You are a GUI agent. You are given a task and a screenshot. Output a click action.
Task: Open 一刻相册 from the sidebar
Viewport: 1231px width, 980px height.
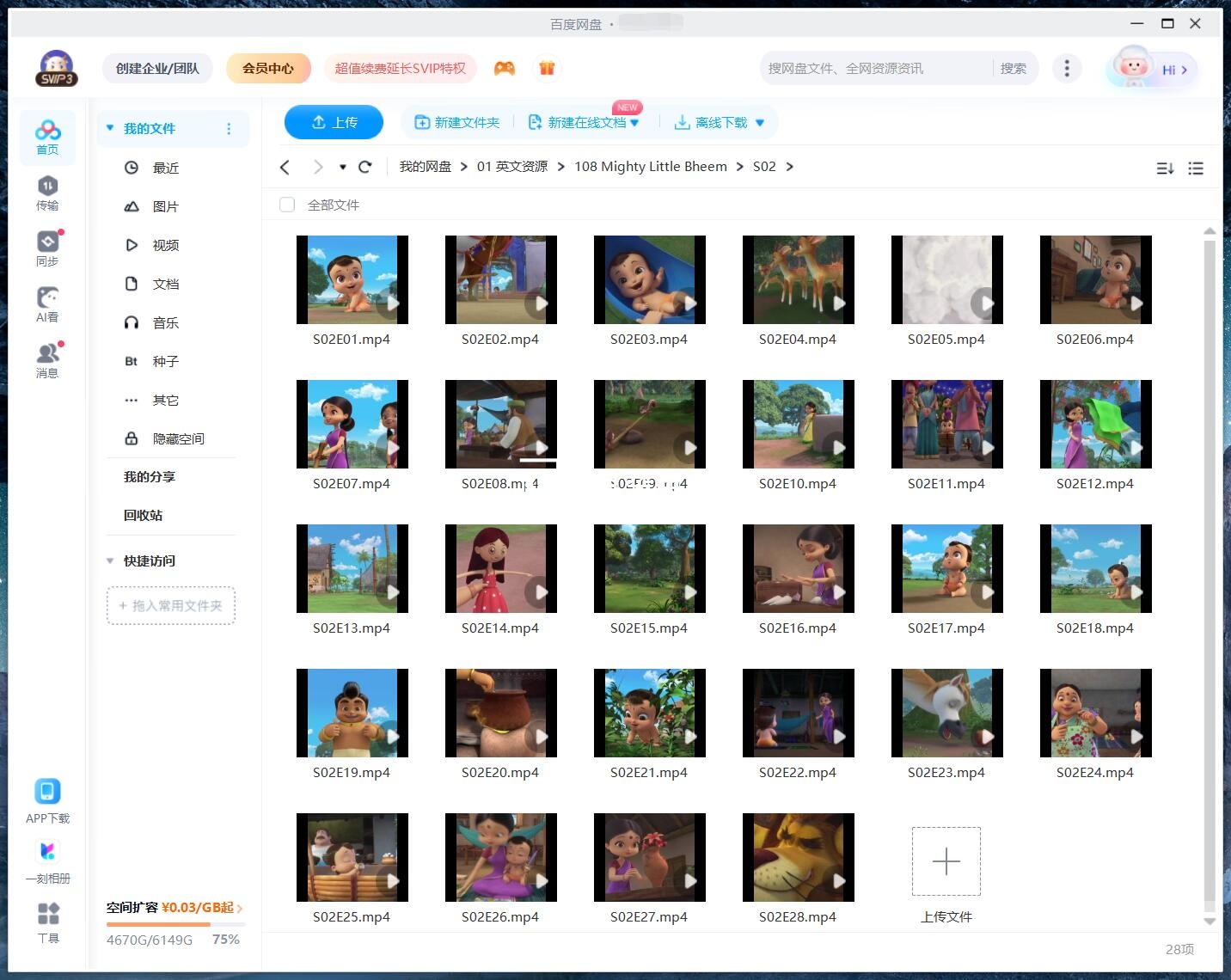48,855
